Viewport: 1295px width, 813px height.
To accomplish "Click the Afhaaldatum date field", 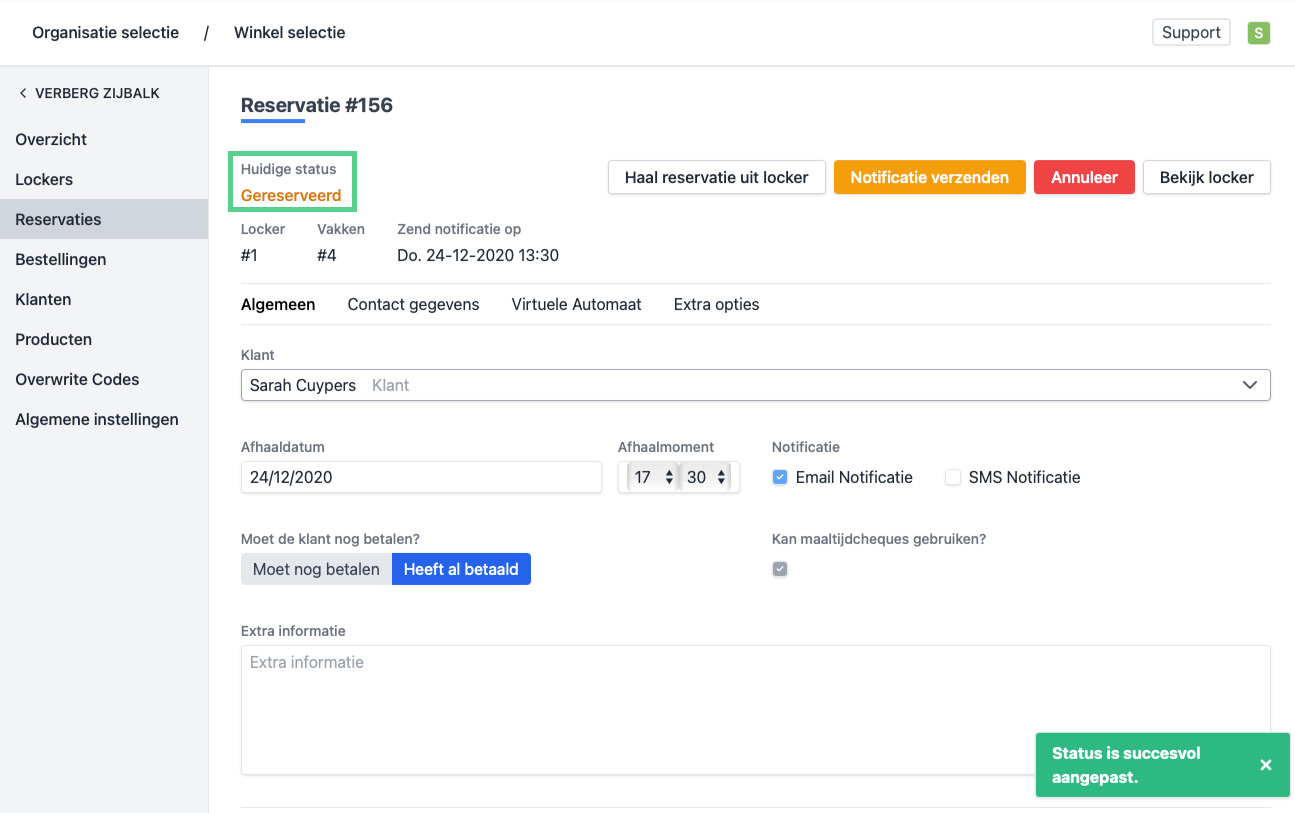I will [421, 478].
